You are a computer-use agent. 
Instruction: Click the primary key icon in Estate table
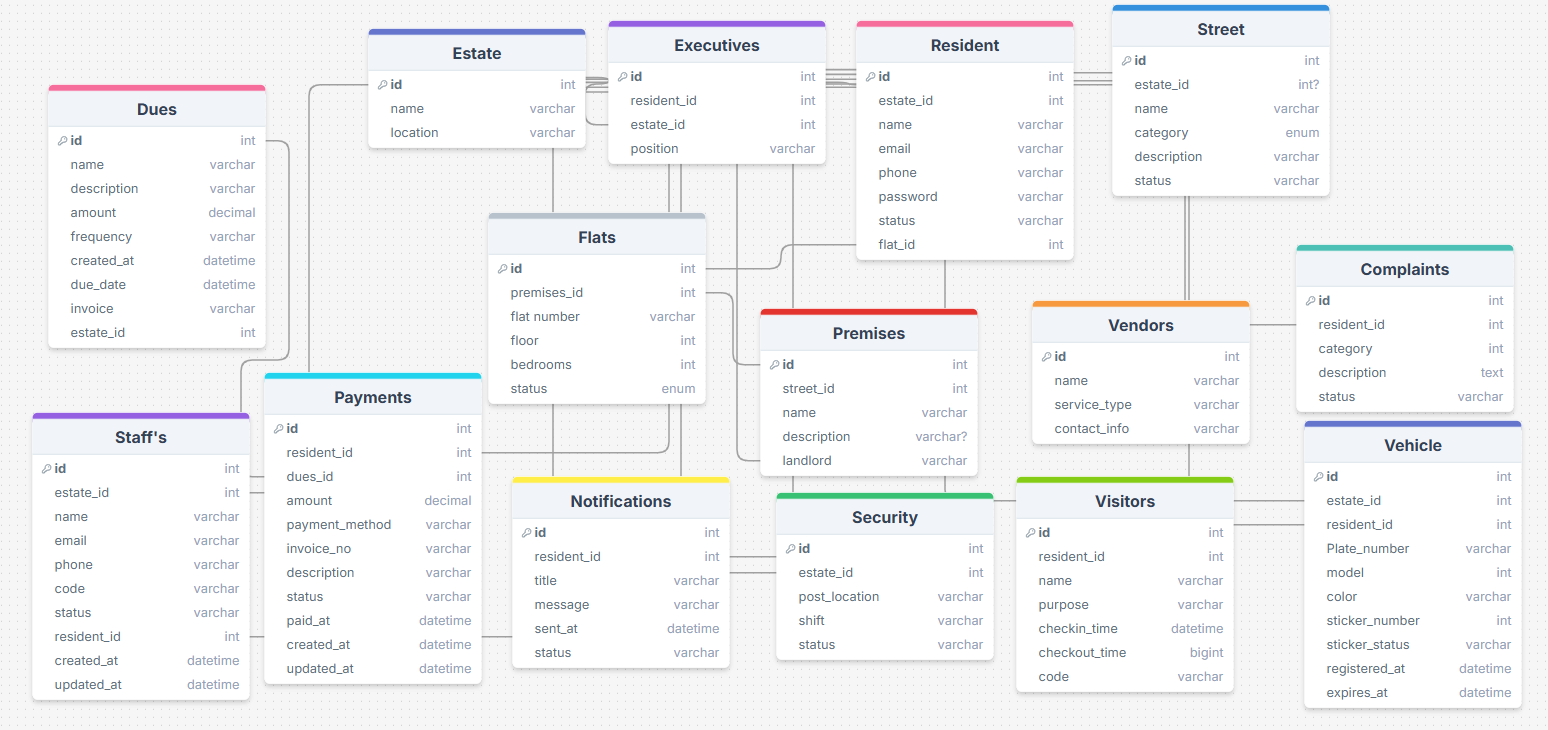coord(382,85)
